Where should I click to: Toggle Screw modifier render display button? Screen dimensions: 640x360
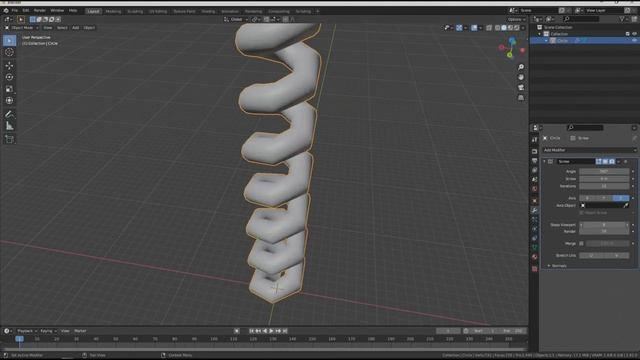(612, 162)
